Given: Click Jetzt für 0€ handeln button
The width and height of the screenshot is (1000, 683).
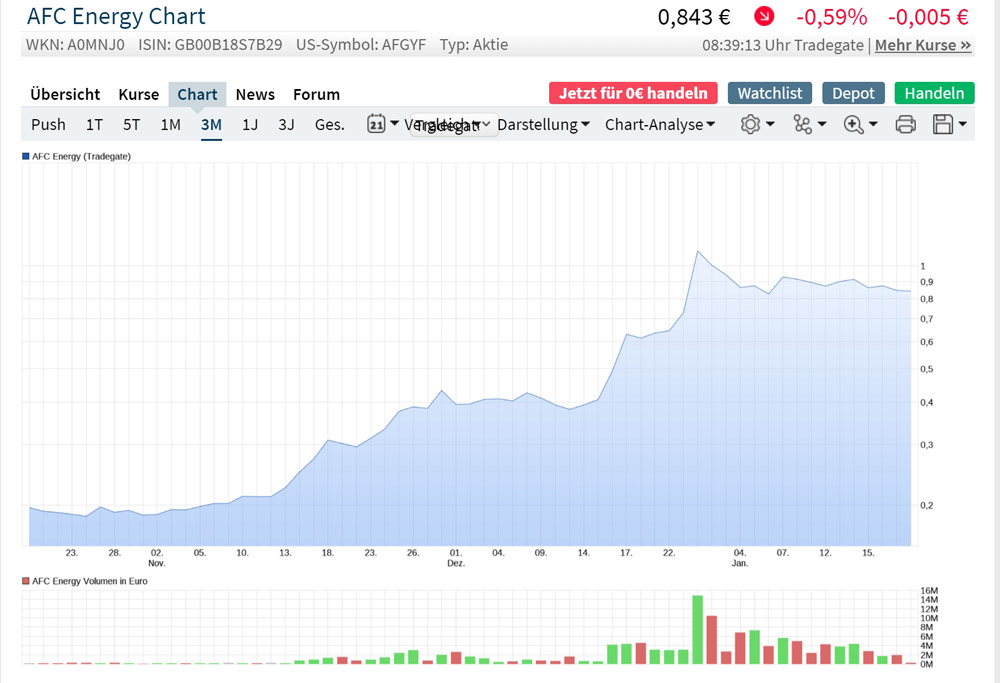Looking at the screenshot, I should (x=633, y=93).
